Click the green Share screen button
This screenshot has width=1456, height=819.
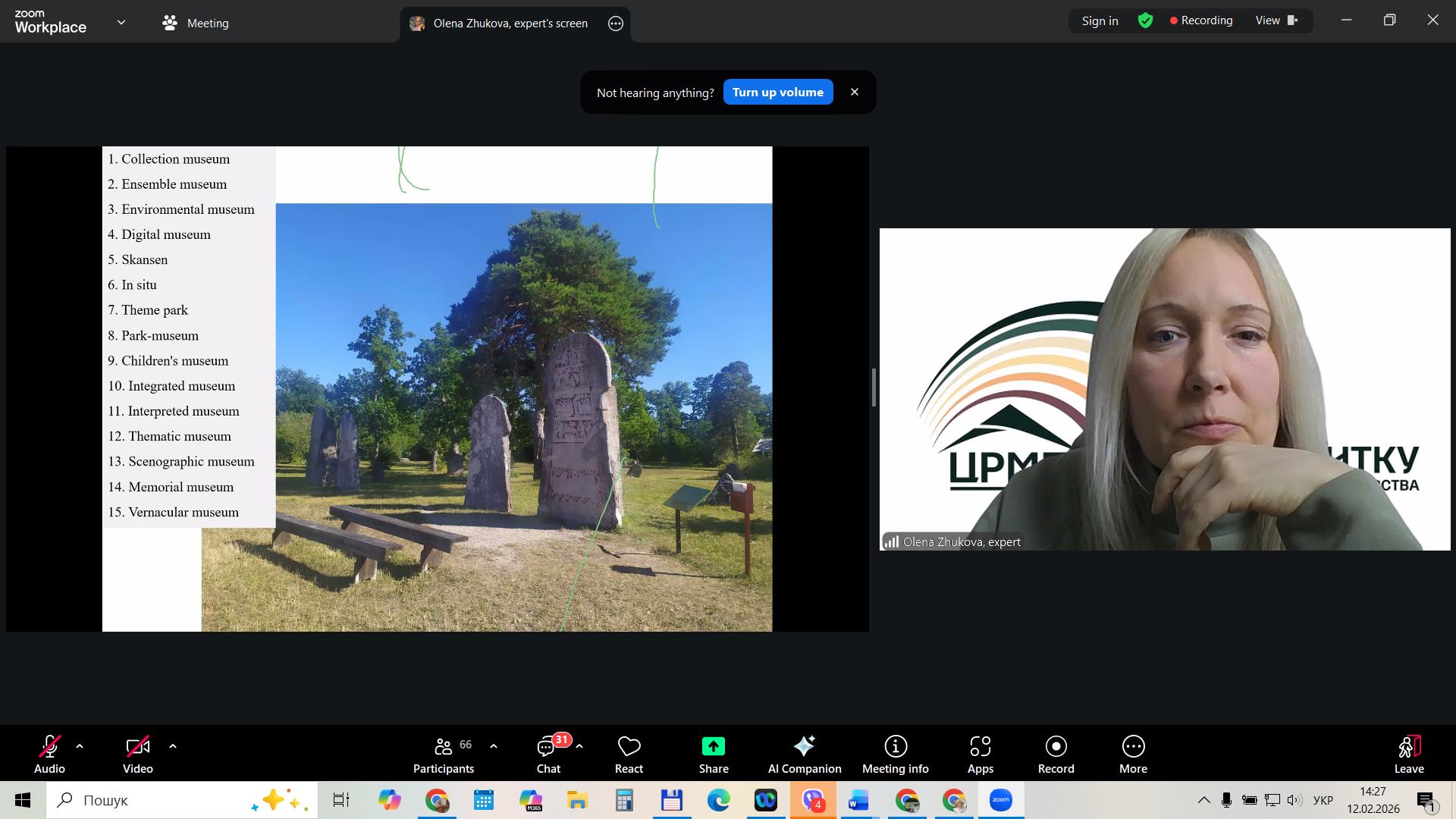(x=713, y=755)
